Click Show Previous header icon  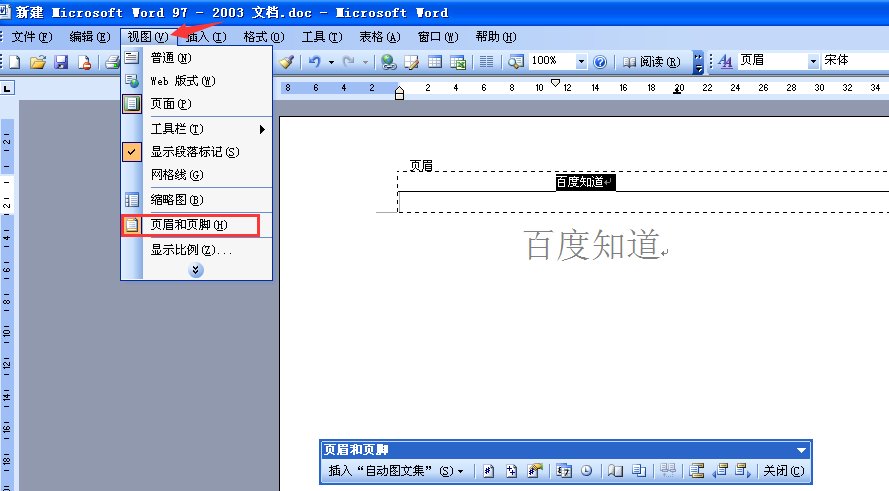(721, 471)
